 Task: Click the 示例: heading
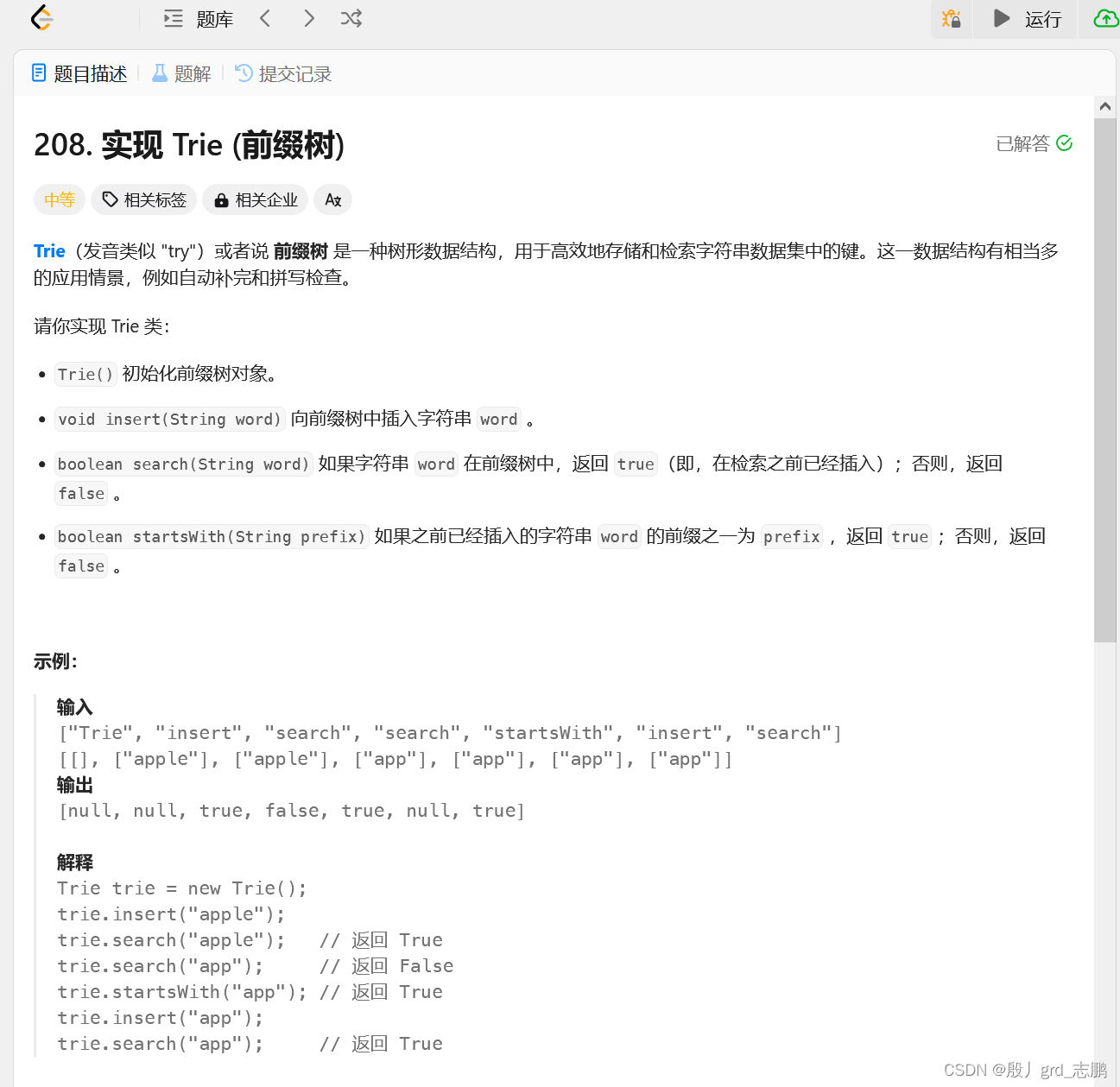[55, 661]
